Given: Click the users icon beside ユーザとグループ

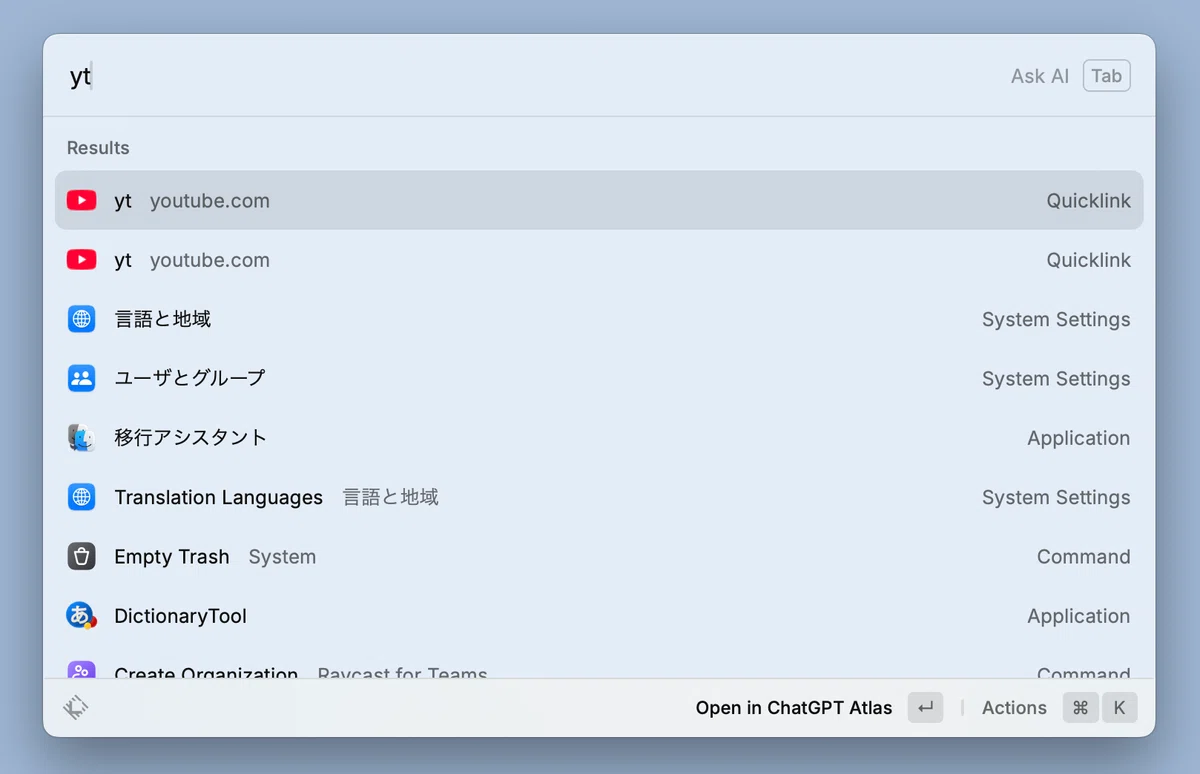Looking at the screenshot, I should coord(82,378).
